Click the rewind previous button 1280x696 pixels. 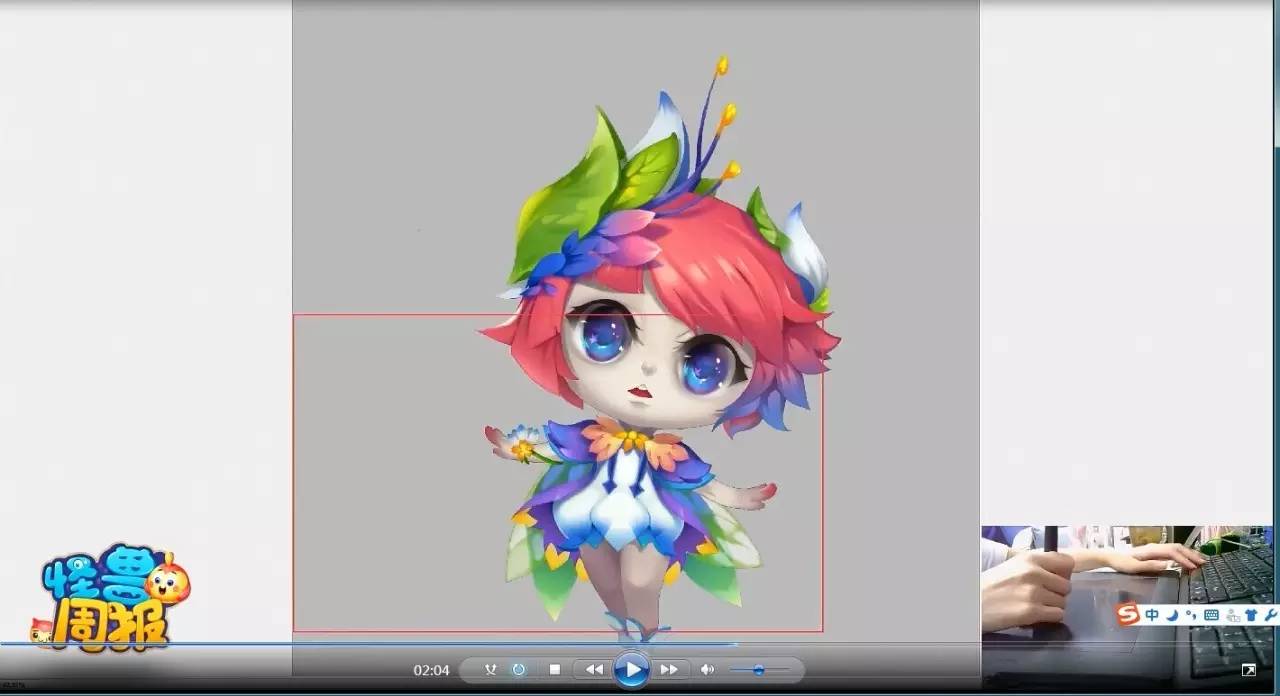click(x=594, y=669)
